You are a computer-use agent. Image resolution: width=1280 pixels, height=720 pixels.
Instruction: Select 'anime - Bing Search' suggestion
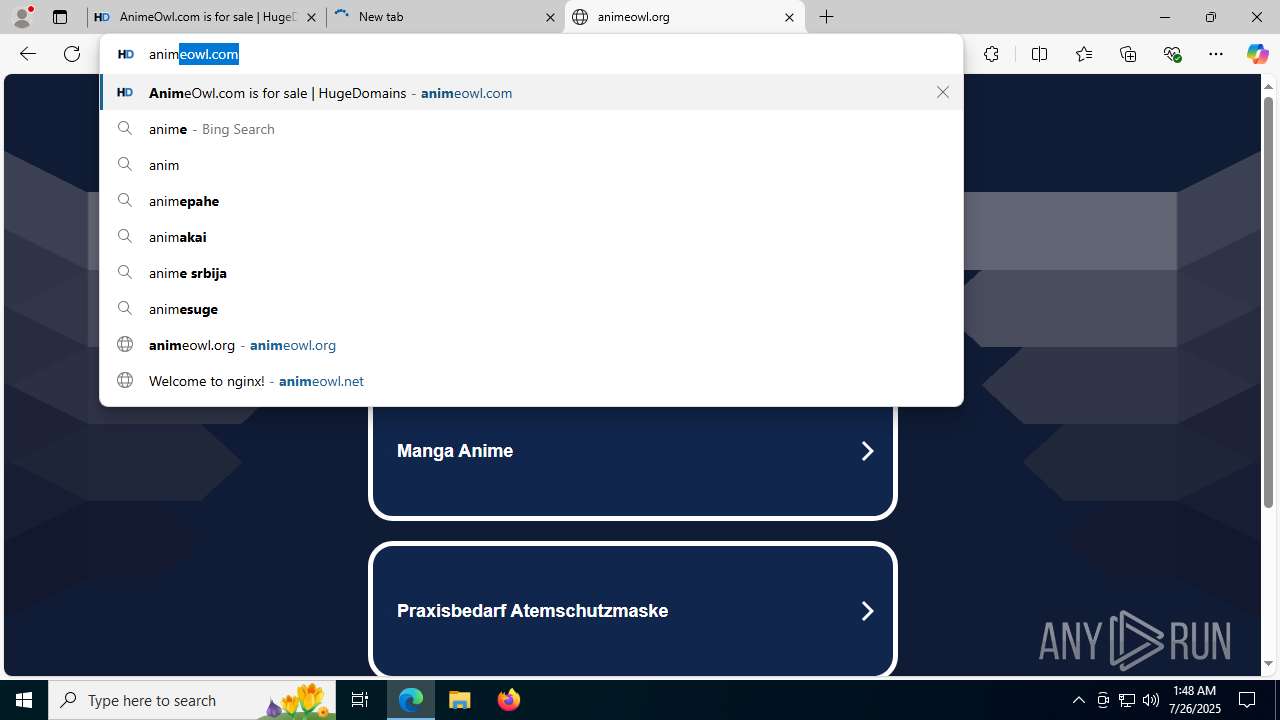click(x=531, y=129)
